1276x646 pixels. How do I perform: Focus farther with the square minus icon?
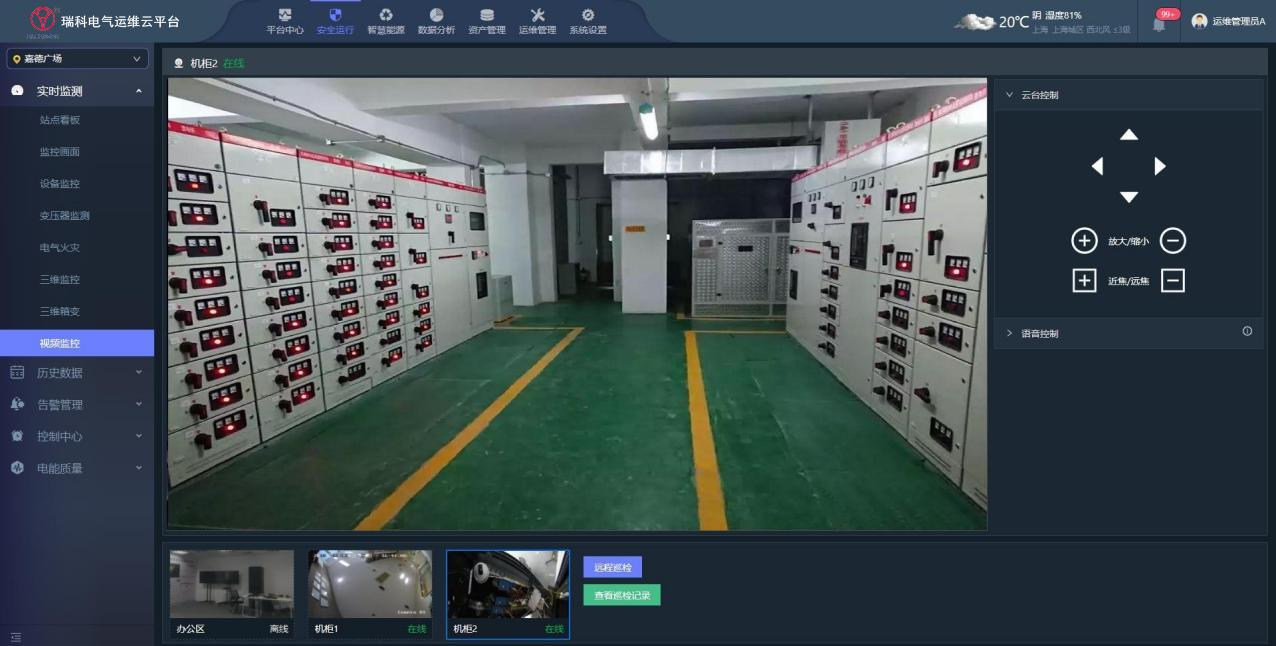point(1173,281)
